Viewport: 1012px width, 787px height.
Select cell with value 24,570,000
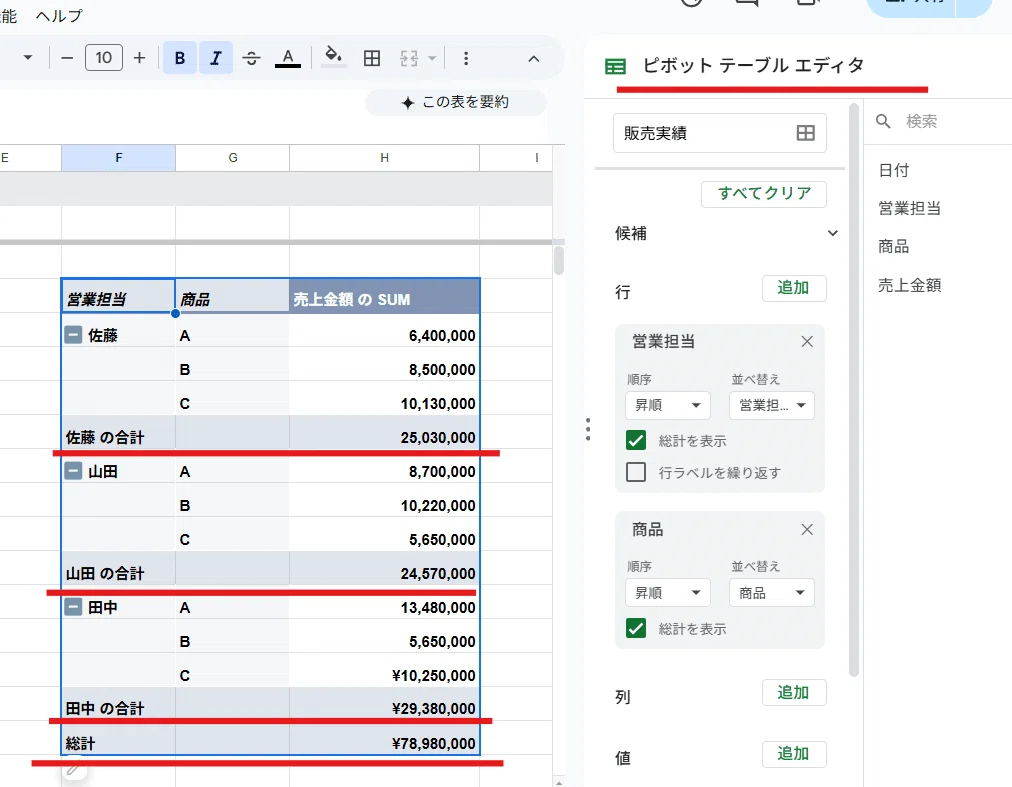point(385,567)
